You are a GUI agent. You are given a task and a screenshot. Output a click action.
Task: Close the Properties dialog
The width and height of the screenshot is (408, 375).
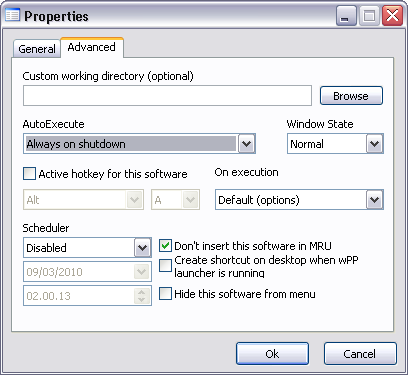392,16
